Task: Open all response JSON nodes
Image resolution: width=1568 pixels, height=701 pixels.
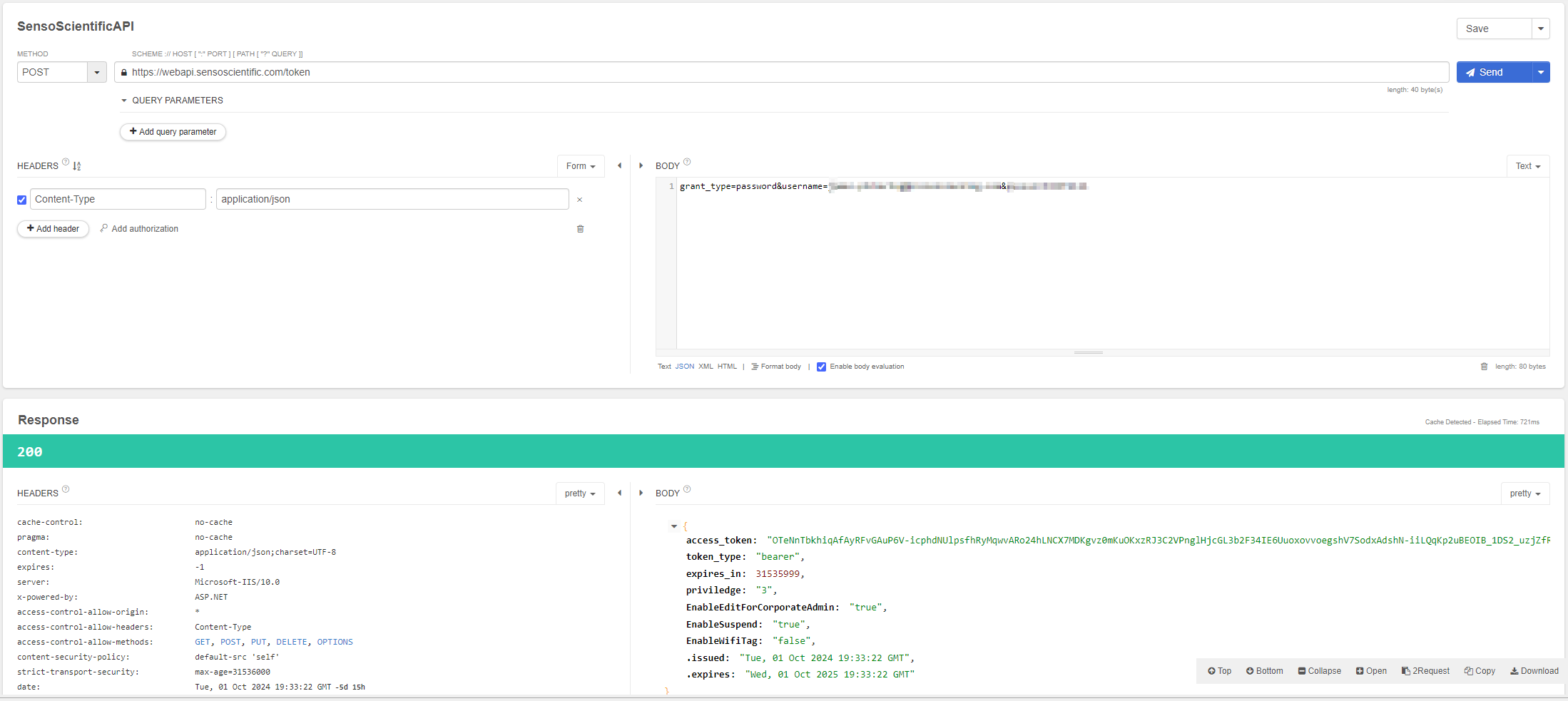Action: click(x=1371, y=671)
